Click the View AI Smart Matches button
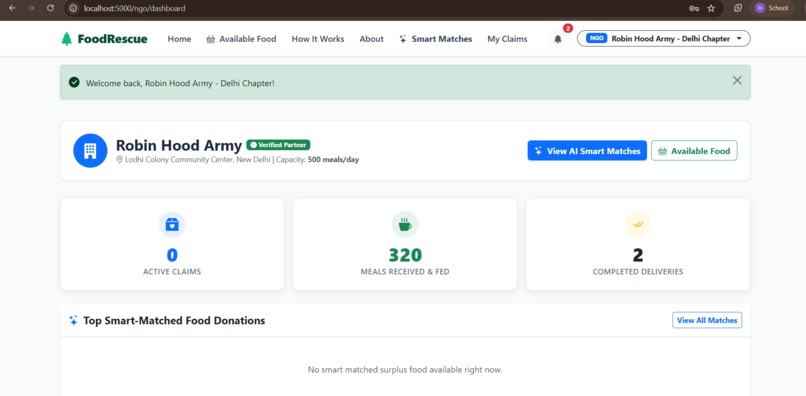 587,151
